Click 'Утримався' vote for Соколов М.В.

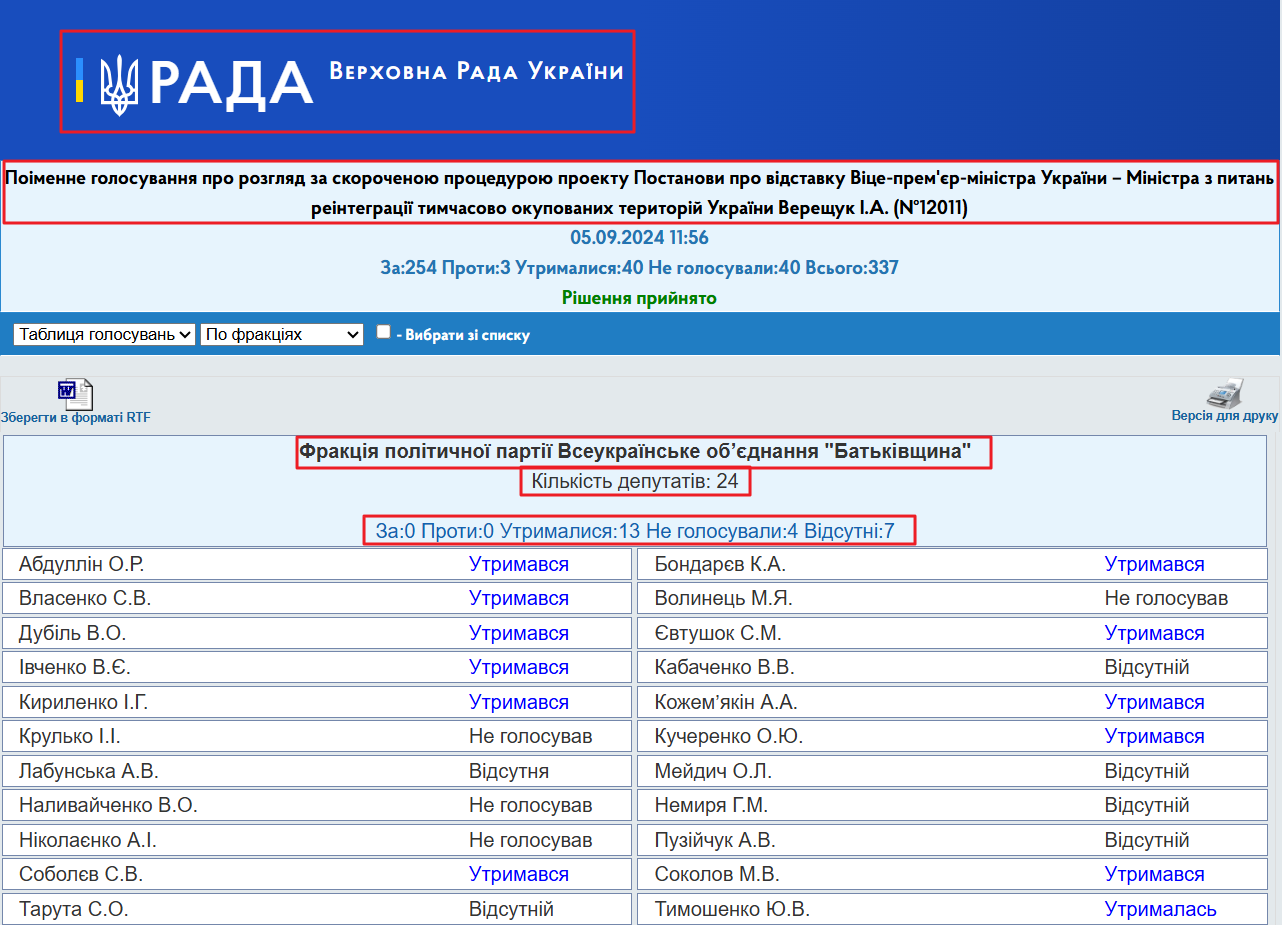pos(1155,875)
